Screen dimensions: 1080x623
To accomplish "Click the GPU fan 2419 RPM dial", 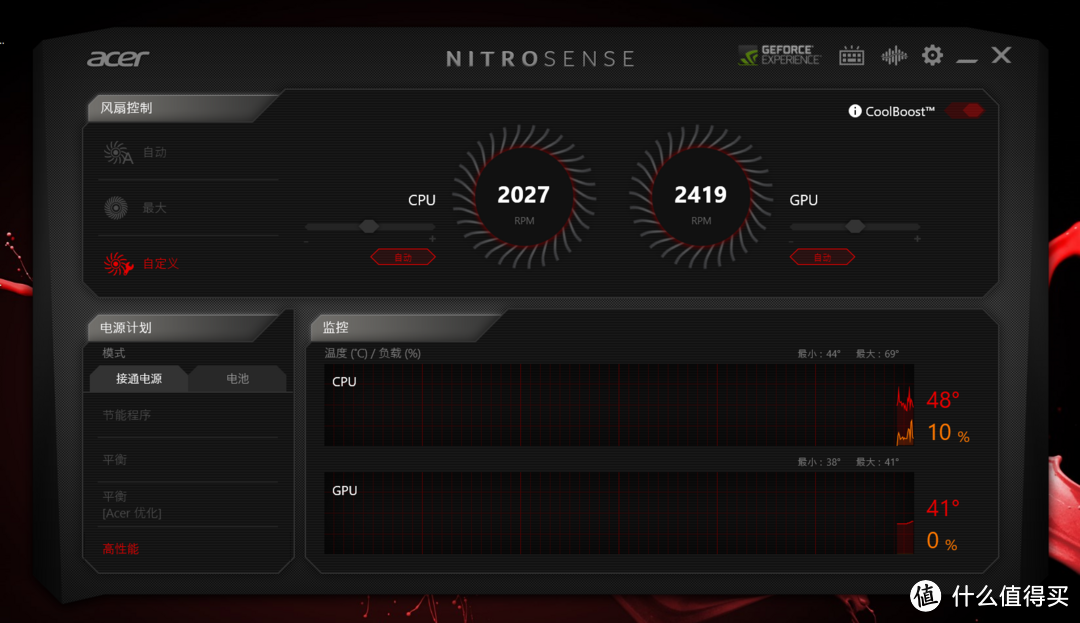I will tap(700, 197).
